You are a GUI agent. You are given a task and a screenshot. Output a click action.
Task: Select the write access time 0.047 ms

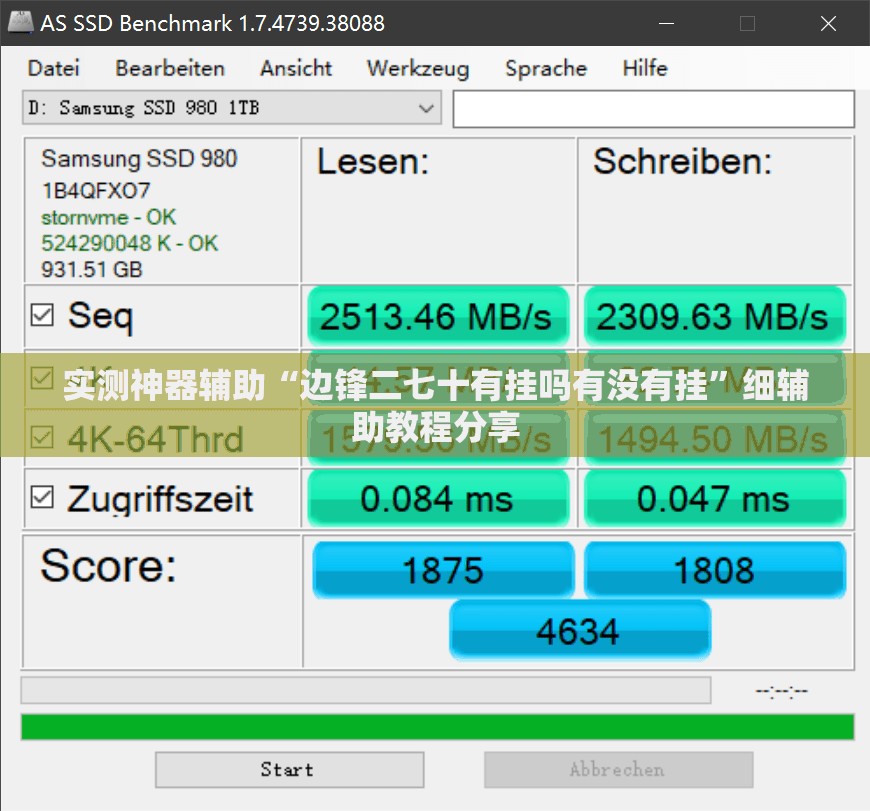coord(715,498)
